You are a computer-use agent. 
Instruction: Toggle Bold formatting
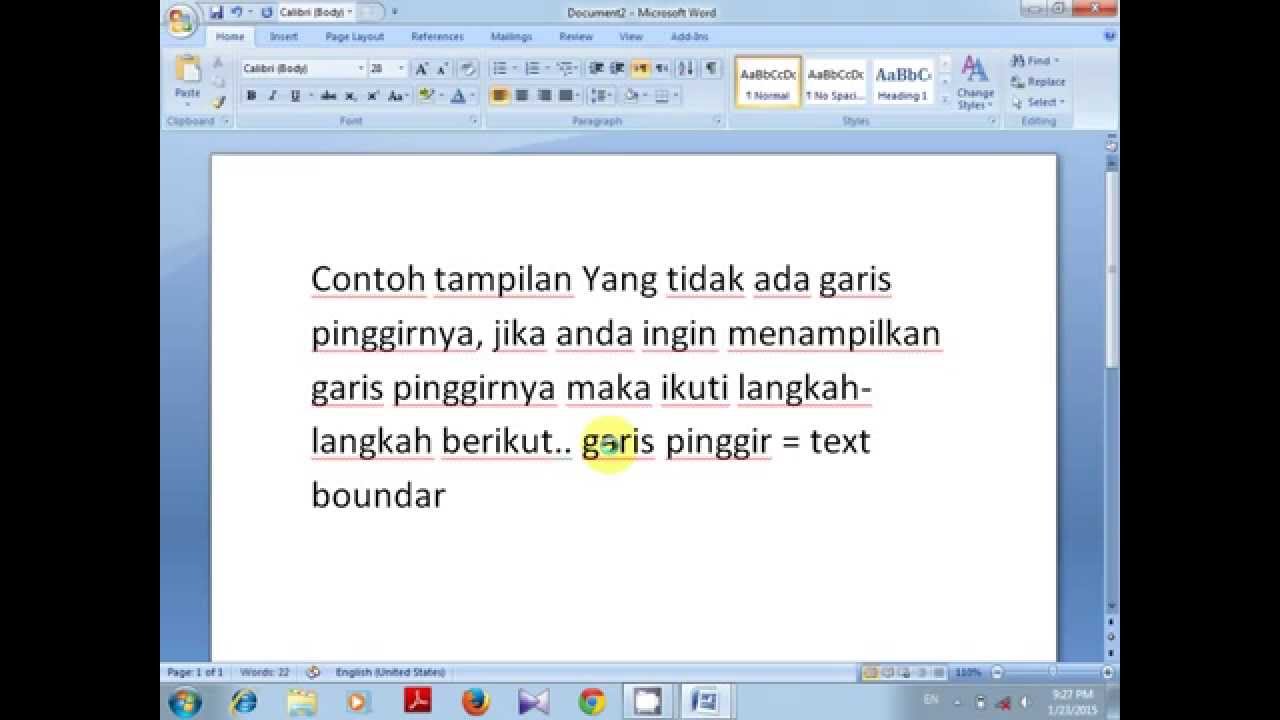click(251, 96)
